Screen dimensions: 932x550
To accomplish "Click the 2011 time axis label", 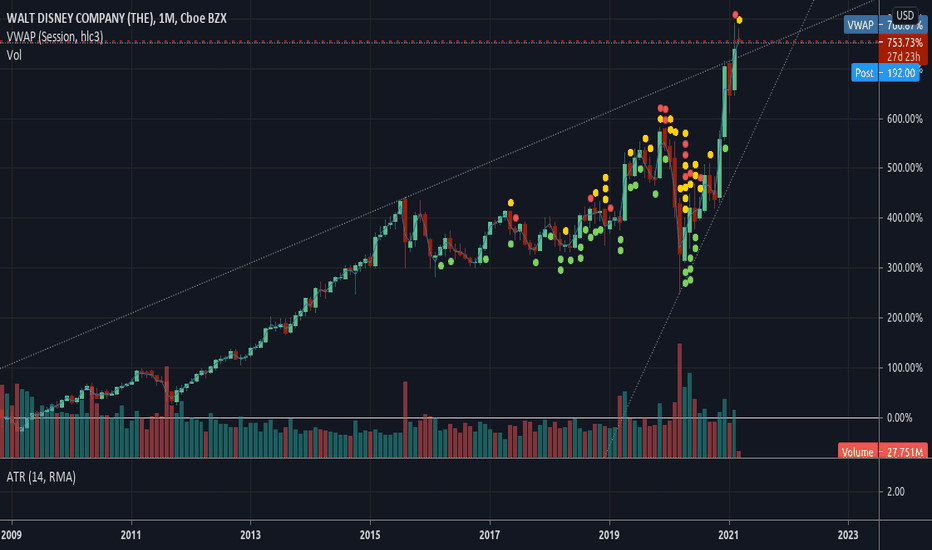I will [x=131, y=535].
